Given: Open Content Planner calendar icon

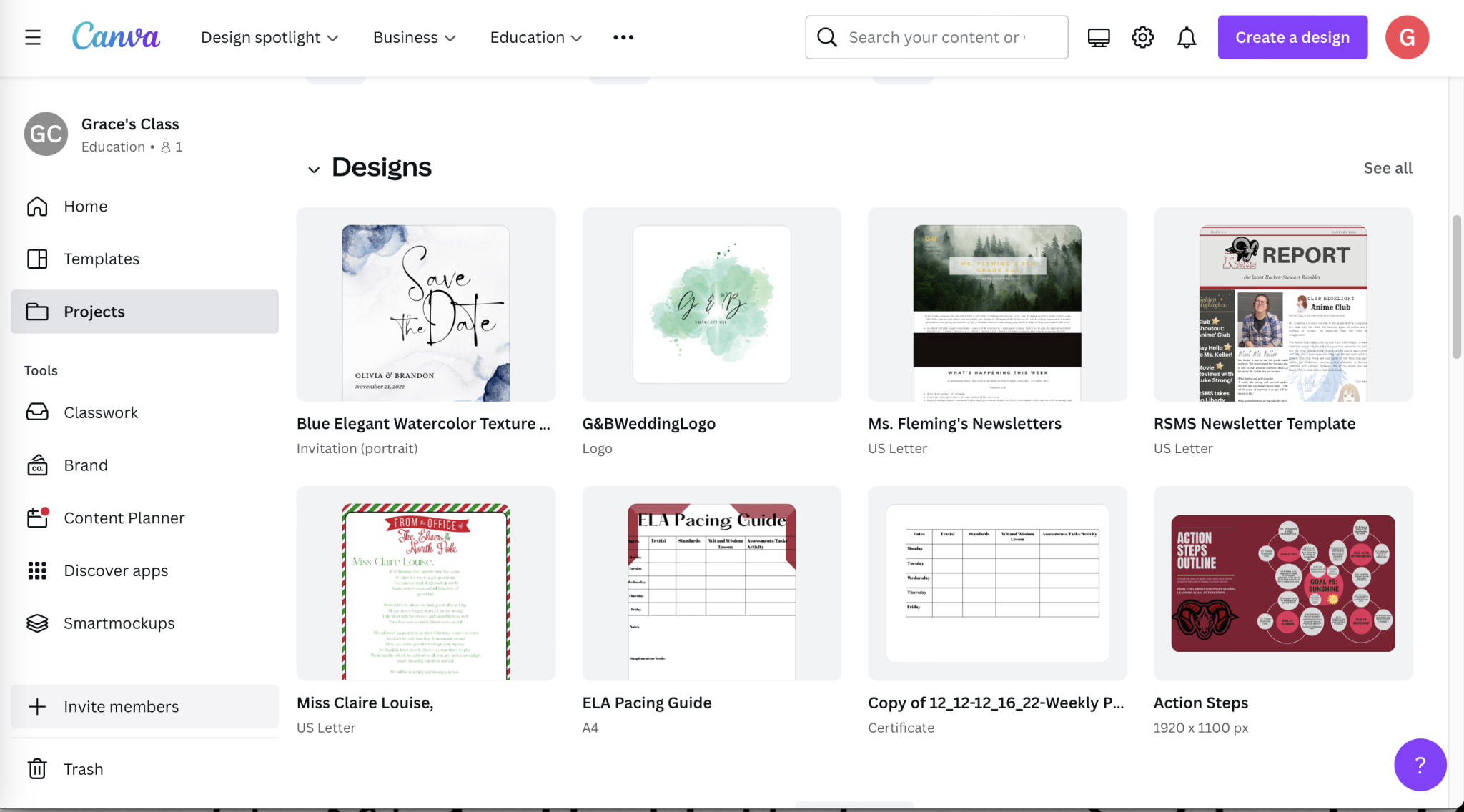Looking at the screenshot, I should [37, 518].
